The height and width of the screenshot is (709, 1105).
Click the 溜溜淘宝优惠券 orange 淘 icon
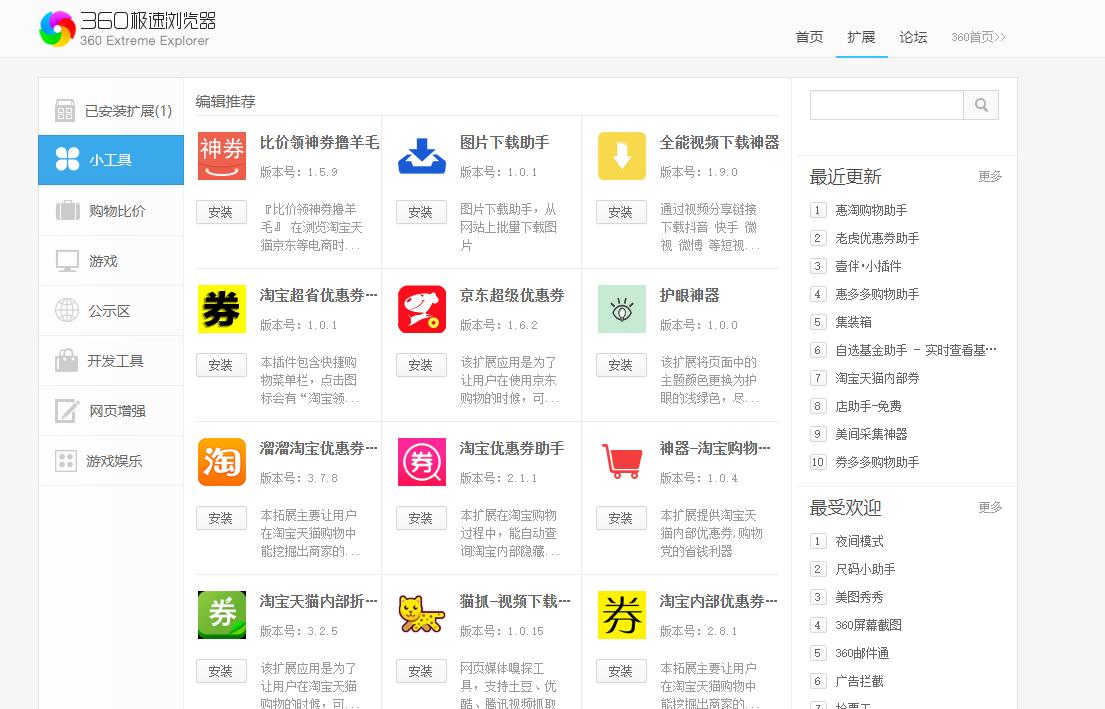tap(220, 463)
